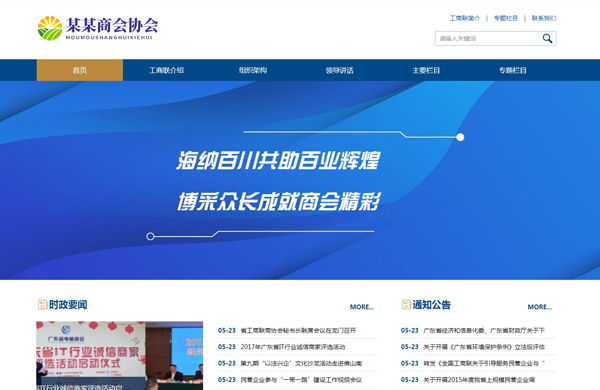This screenshot has height=390, width=600.
Task: Open the 通知公告 section heading
Action: pyautogui.click(x=432, y=305)
